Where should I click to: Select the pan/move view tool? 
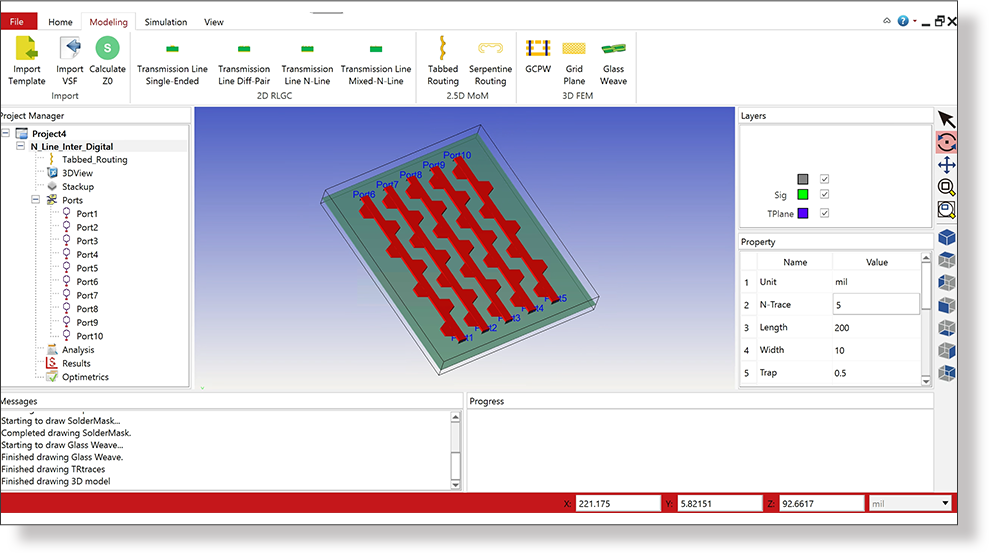click(x=946, y=165)
